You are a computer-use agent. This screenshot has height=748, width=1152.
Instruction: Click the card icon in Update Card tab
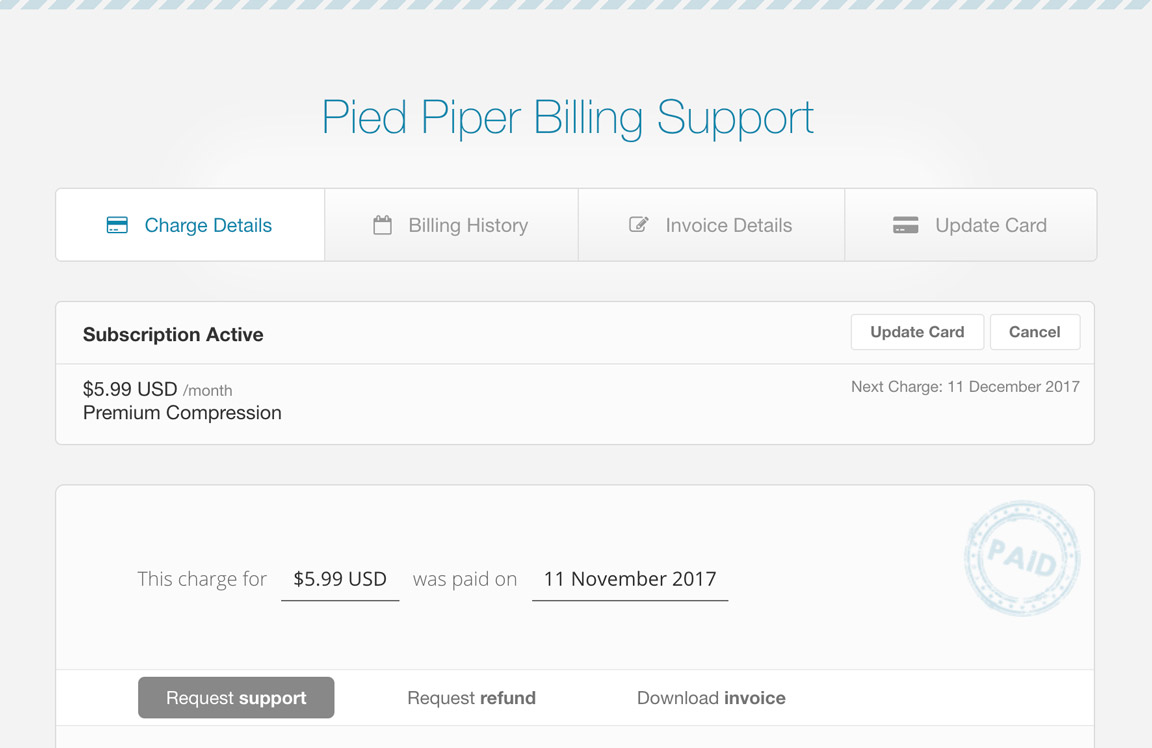905,225
